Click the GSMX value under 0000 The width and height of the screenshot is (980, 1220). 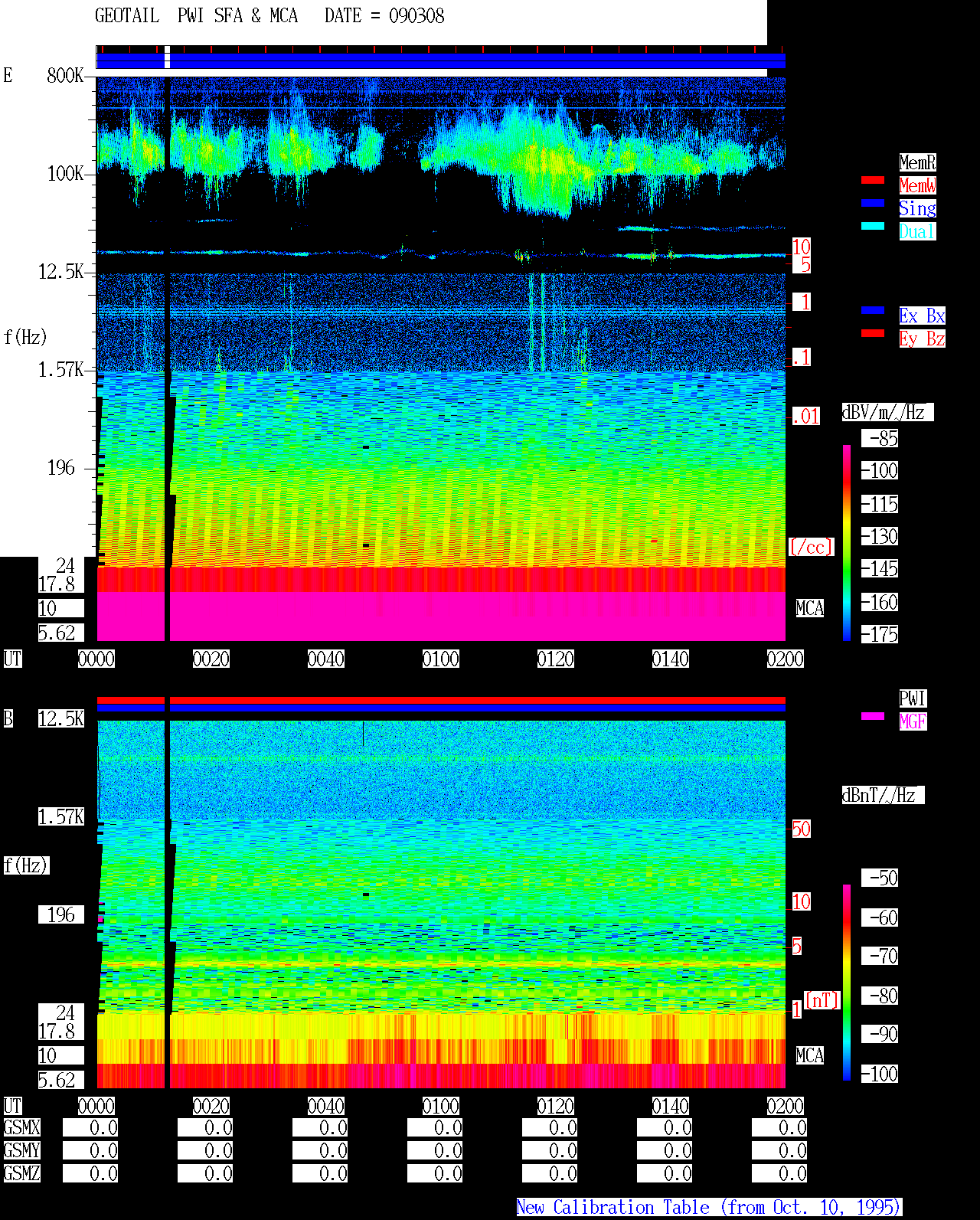coord(90,1127)
